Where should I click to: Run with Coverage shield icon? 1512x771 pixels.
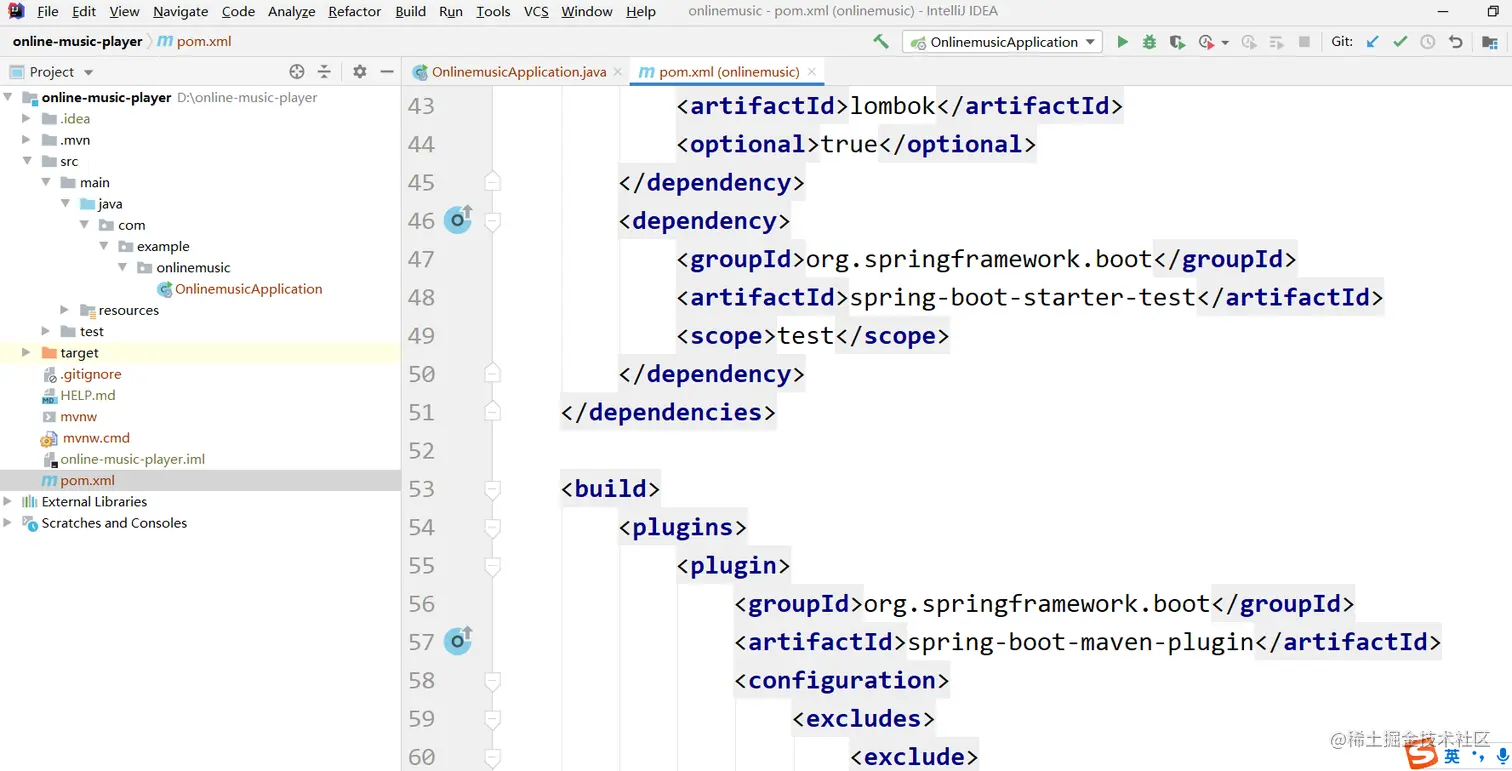click(1177, 42)
